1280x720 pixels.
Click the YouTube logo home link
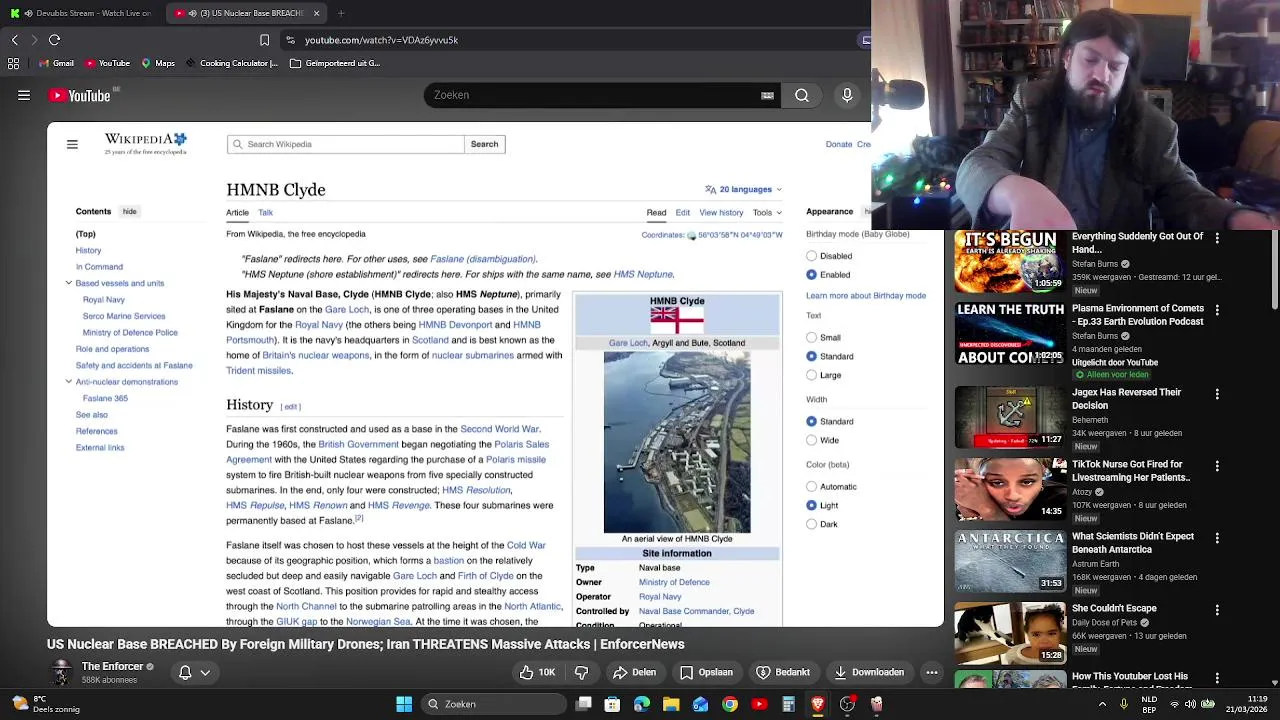[x=80, y=95]
